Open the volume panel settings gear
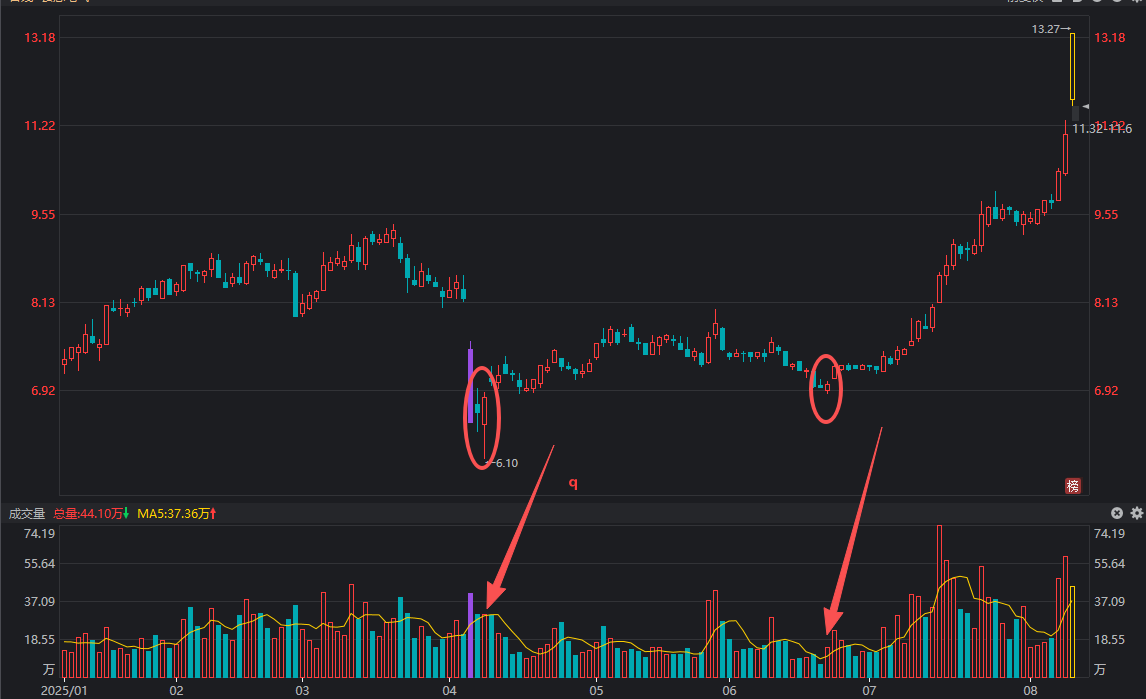The image size is (1146, 699). coord(1136,513)
